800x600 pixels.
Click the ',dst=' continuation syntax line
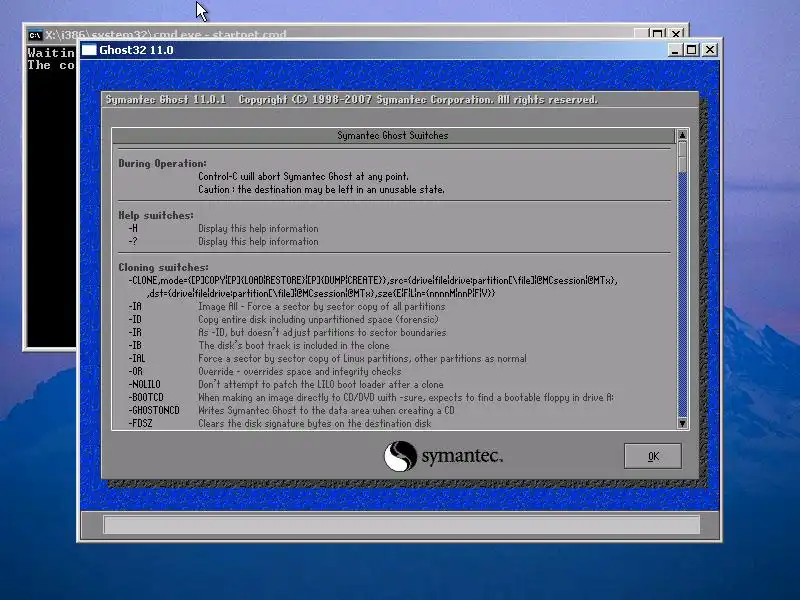click(x=321, y=293)
